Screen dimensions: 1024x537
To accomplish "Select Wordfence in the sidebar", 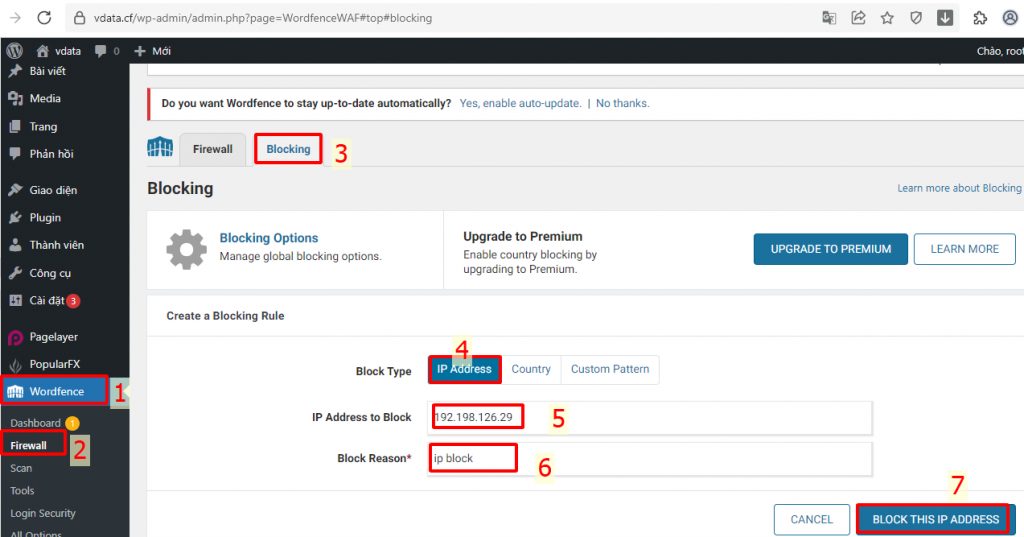I will tap(55, 391).
